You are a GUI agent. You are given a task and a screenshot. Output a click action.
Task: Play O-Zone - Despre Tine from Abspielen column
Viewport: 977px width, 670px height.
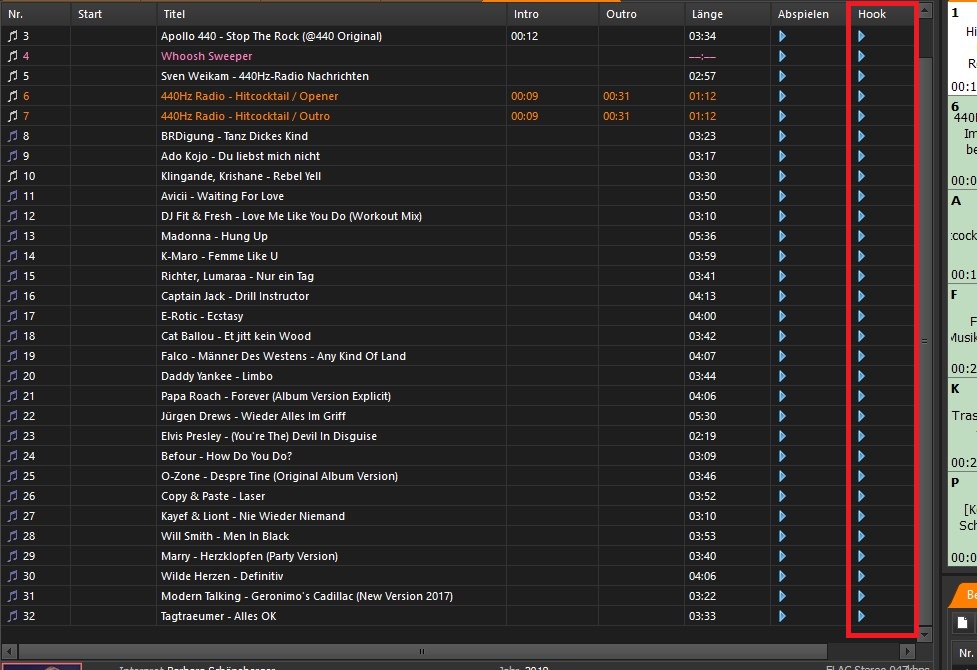782,476
